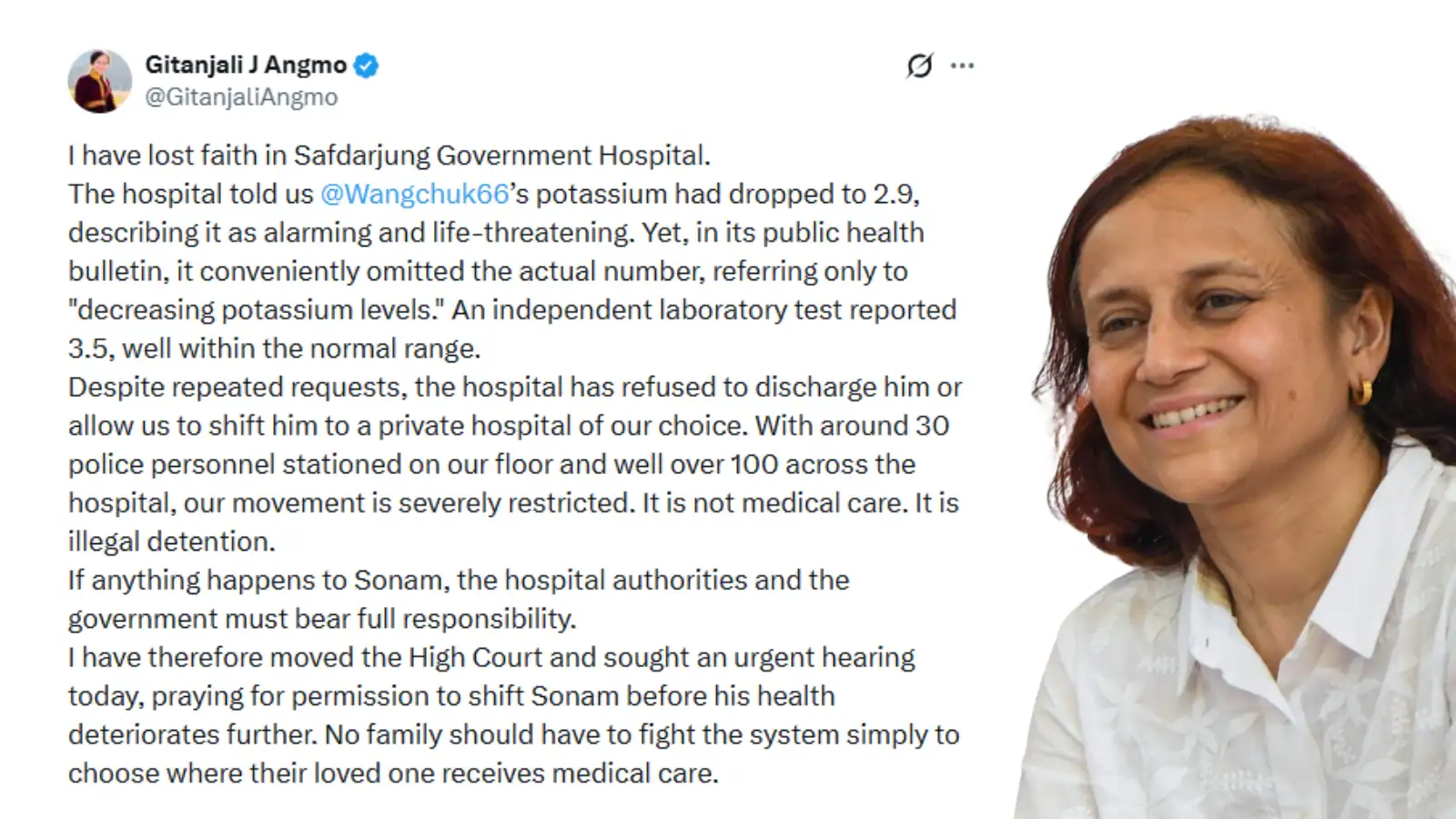Click the display name Gitanjali J Angmo
The width and height of the screenshot is (1456, 819).
click(x=246, y=66)
